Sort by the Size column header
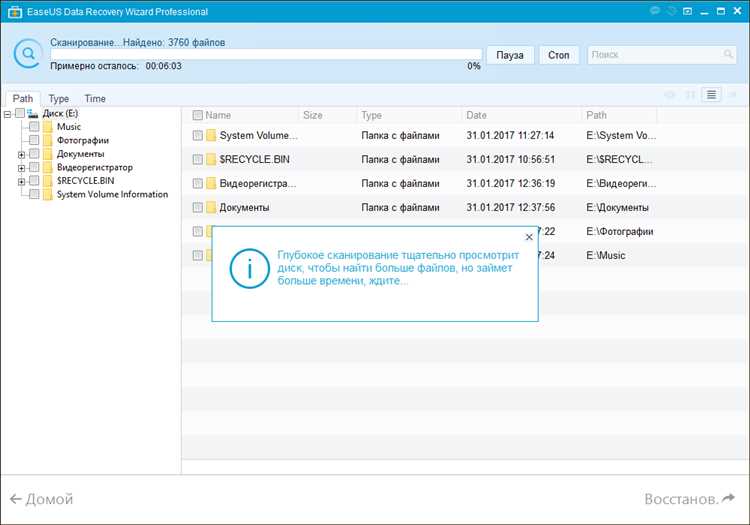The image size is (750, 525). pyautogui.click(x=312, y=115)
